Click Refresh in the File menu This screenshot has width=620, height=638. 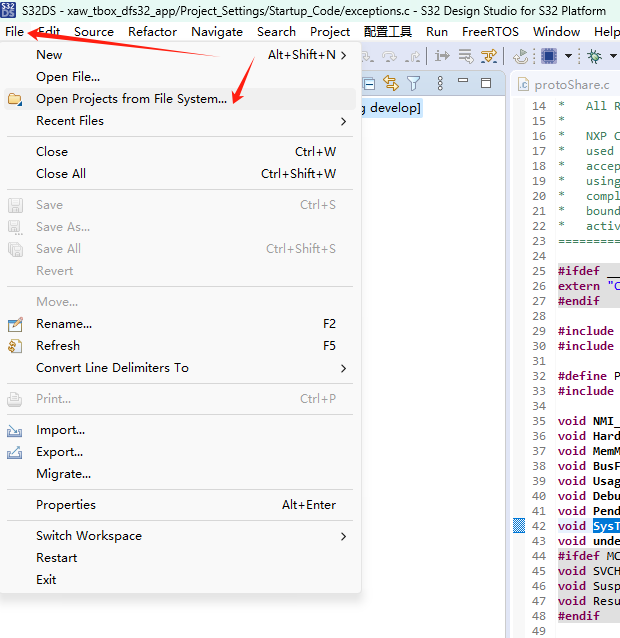point(58,346)
